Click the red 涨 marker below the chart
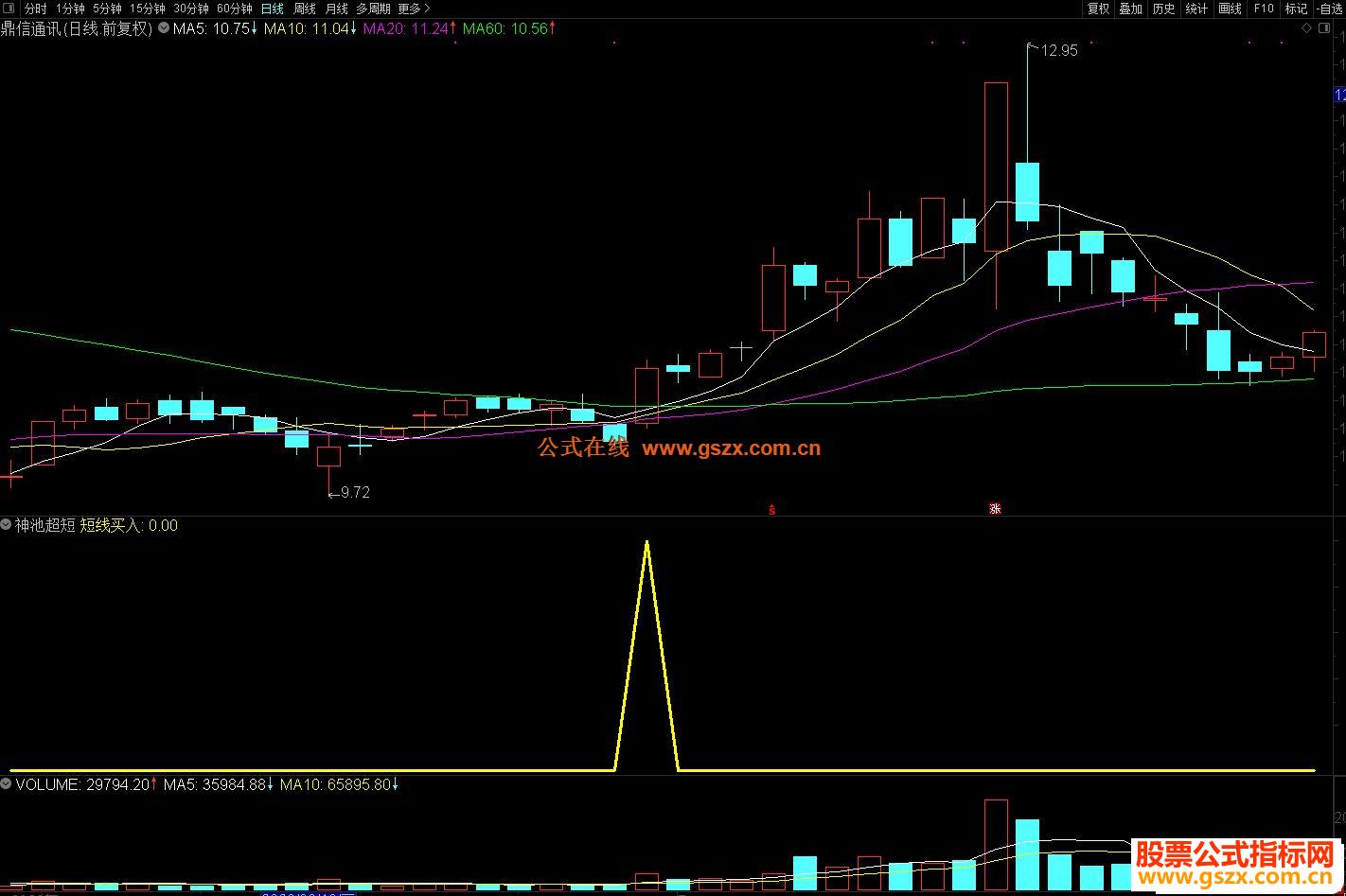Image resolution: width=1346 pixels, height=896 pixels. [x=995, y=509]
